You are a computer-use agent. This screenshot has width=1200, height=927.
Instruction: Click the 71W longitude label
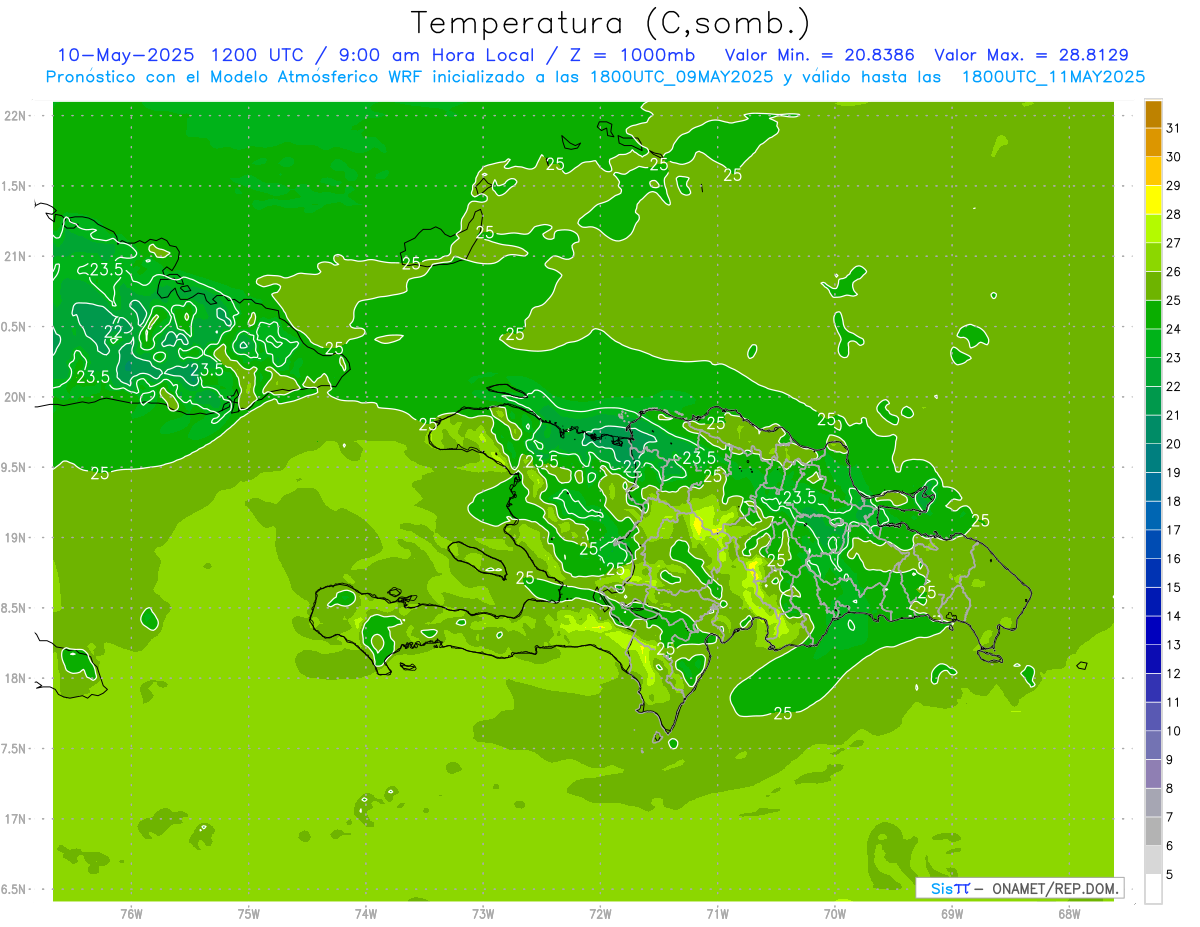[x=717, y=914]
